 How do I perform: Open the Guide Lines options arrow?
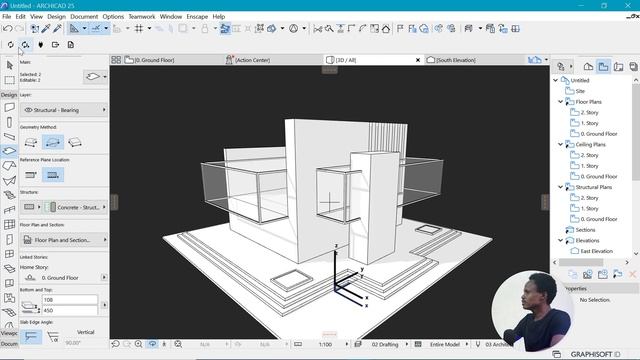[84, 29]
